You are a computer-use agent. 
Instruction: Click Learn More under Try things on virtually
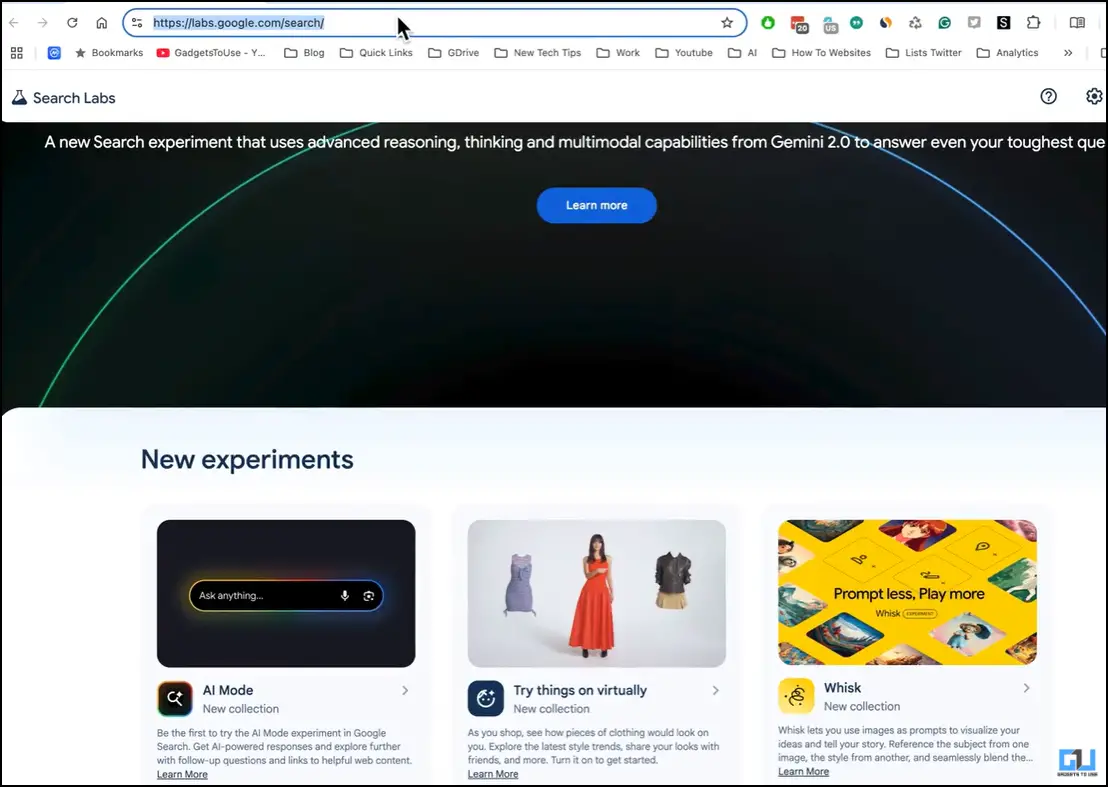click(493, 774)
